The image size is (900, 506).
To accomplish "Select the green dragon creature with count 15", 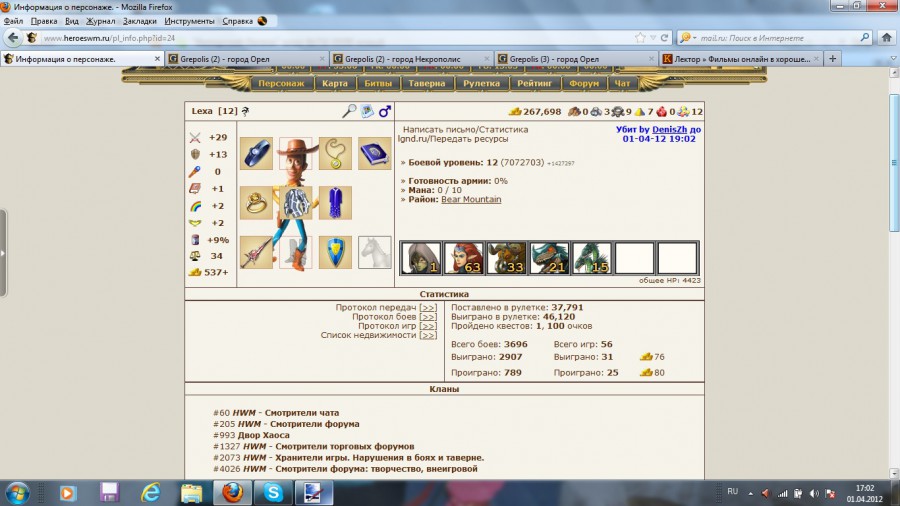I will [x=592, y=258].
